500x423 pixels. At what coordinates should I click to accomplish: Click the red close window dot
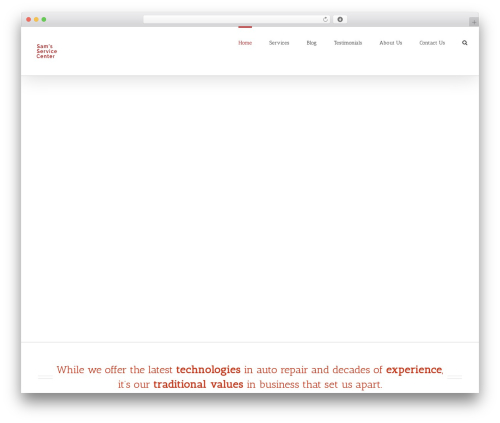[x=29, y=19]
